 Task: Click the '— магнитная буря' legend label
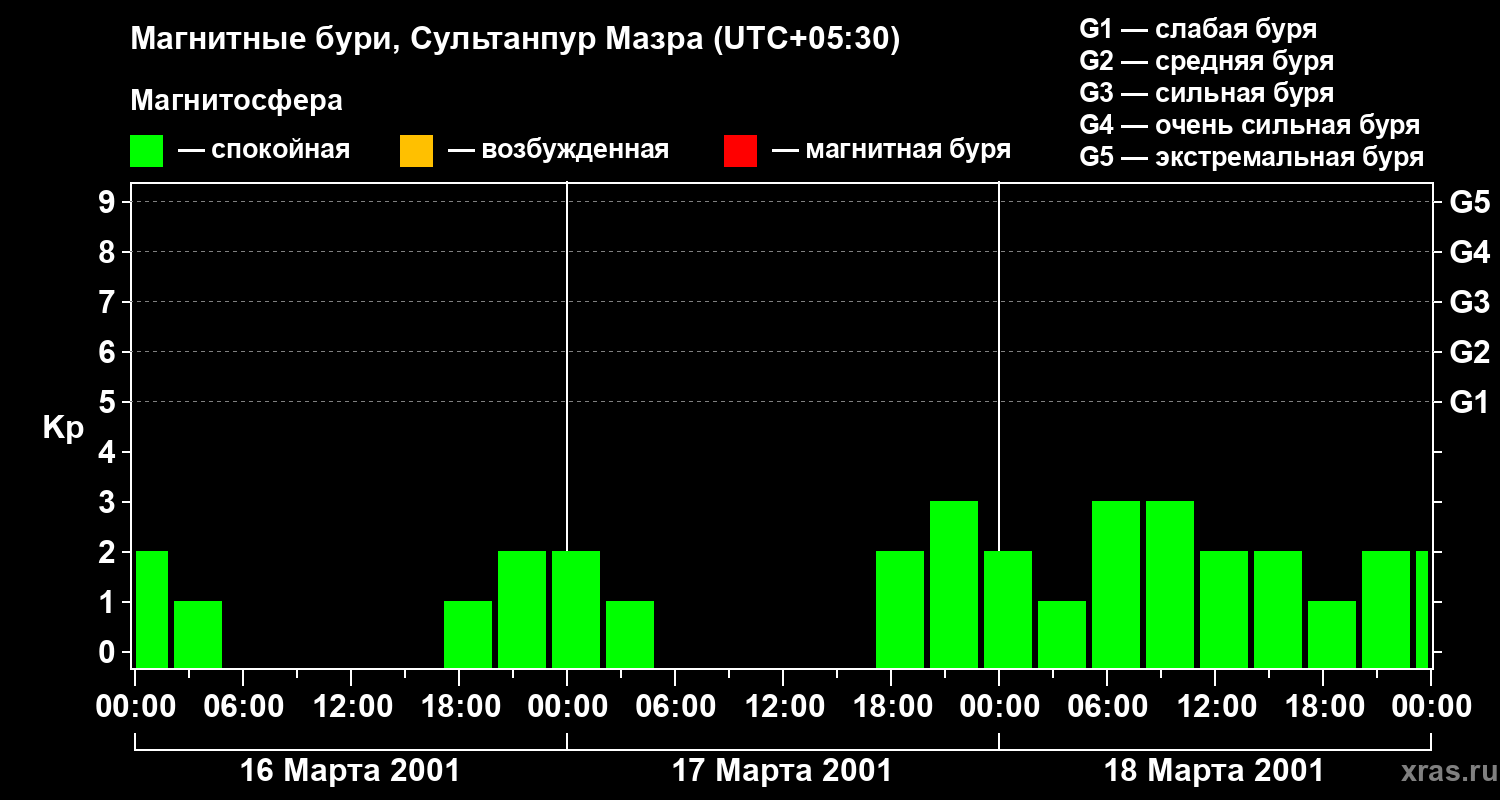pyautogui.click(x=892, y=151)
